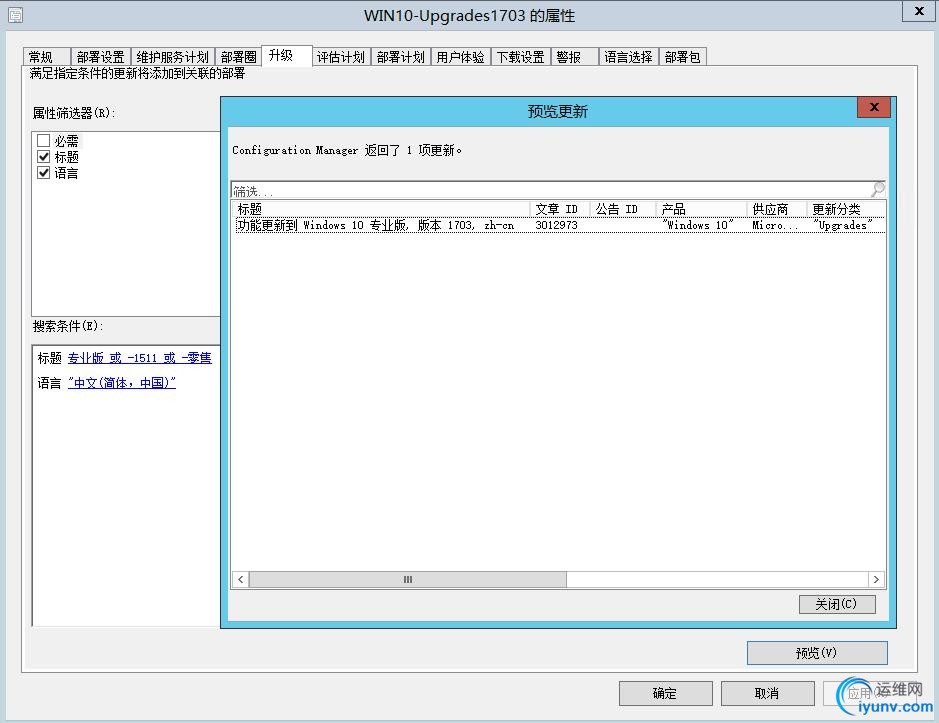939x723 pixels.
Task: Open the 评估计划 tab
Action: [x=340, y=57]
